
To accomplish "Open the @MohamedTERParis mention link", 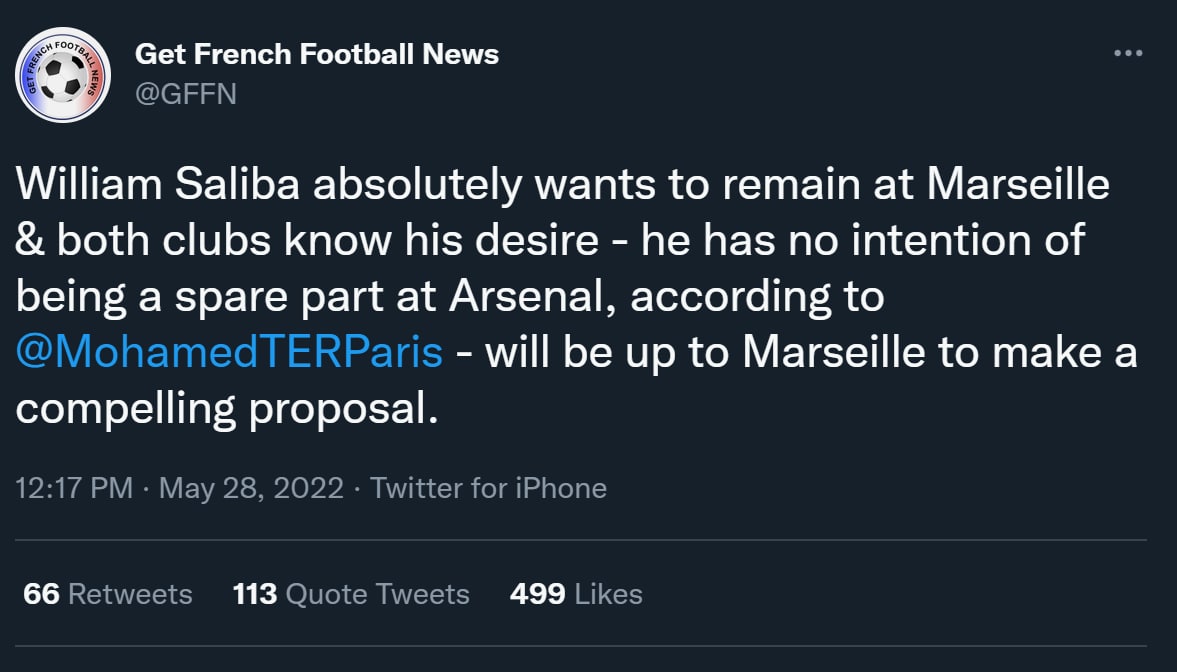I will tap(229, 354).
